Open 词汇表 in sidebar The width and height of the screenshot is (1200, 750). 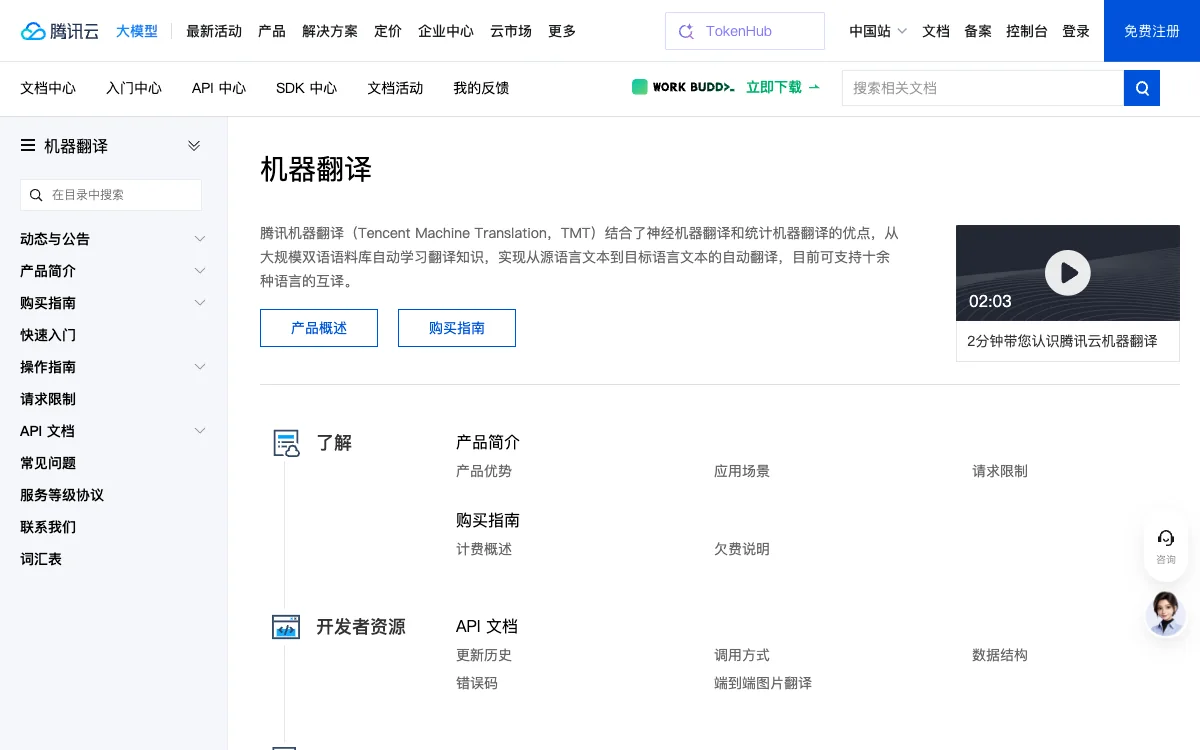41,559
